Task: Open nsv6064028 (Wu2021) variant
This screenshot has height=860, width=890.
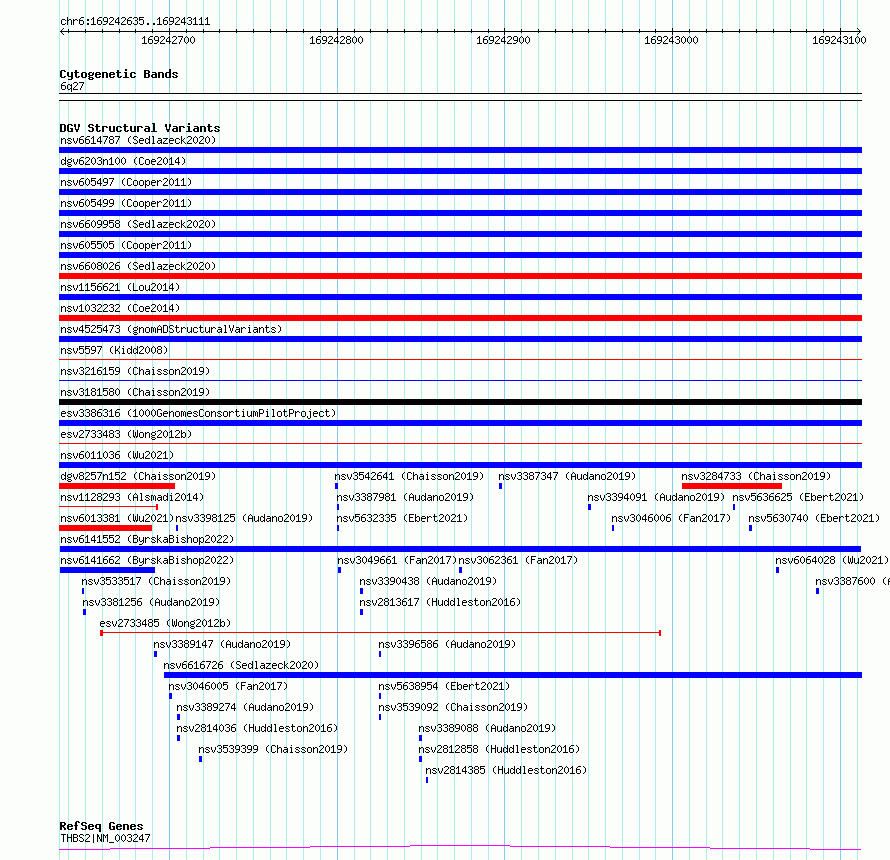Action: (x=832, y=560)
